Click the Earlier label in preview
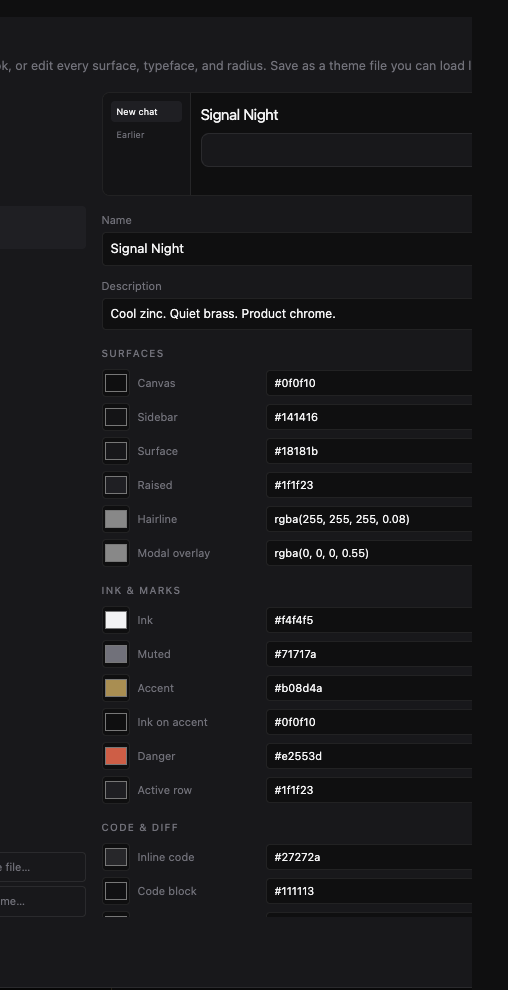Image resolution: width=508 pixels, height=990 pixels. click(x=130, y=135)
